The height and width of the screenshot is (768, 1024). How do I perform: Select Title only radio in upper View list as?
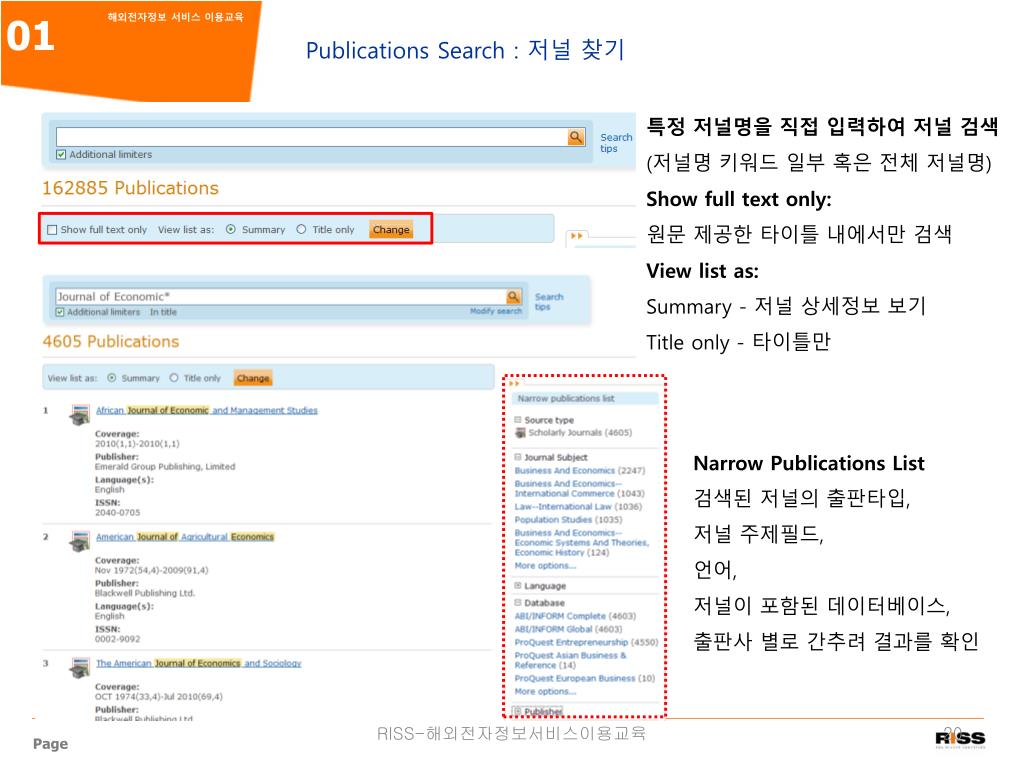tap(301, 229)
